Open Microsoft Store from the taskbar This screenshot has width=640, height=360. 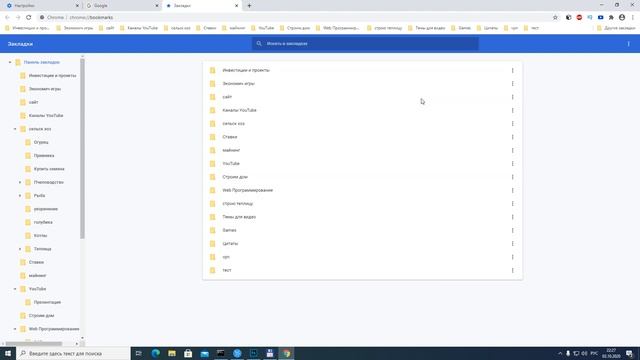[x=188, y=353]
